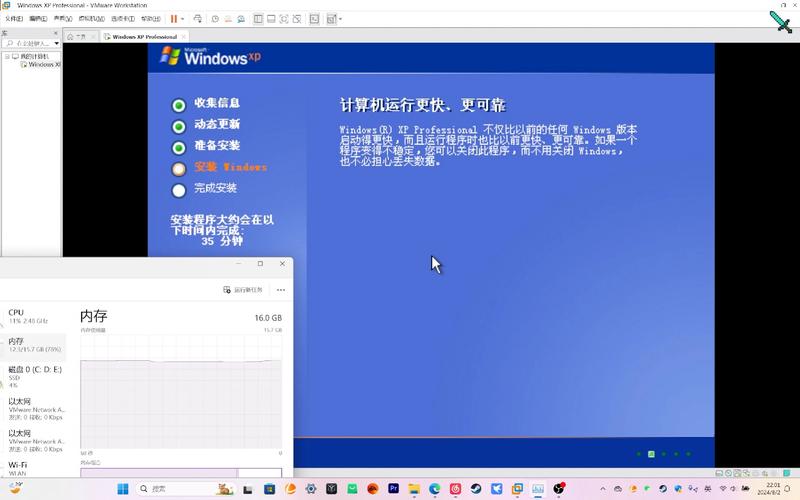The width and height of the screenshot is (800, 500).
Task: Select CPU in Task Manager sidebar
Action: 16,312
